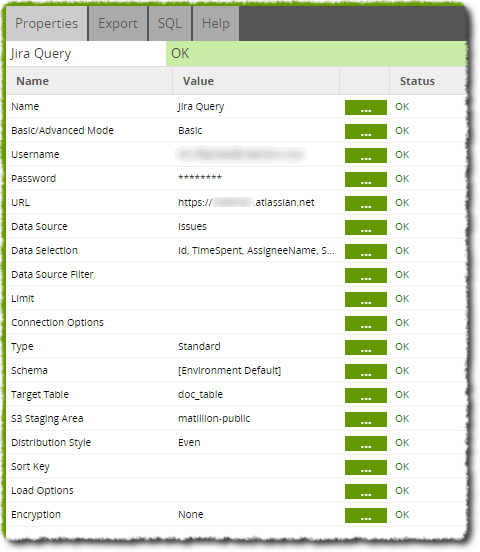The height and width of the screenshot is (552, 480).
Task: Open Data Selection column chooser
Action: coord(366,251)
